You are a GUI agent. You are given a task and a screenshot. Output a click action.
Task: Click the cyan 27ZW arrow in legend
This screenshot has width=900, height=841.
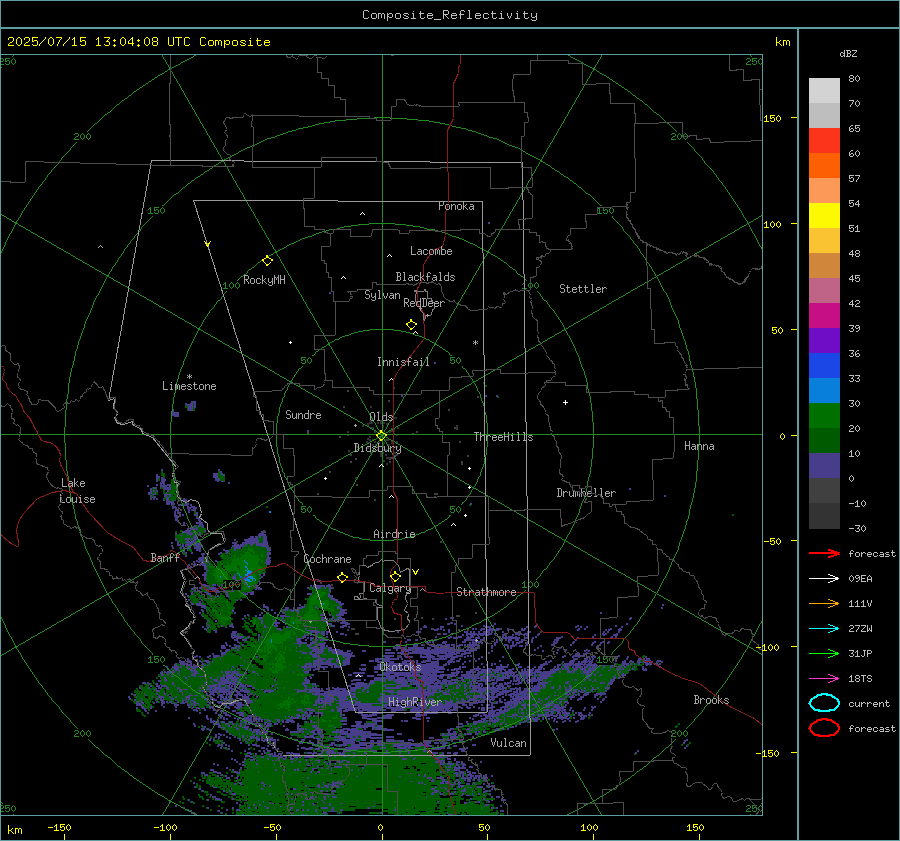pyautogui.click(x=824, y=628)
